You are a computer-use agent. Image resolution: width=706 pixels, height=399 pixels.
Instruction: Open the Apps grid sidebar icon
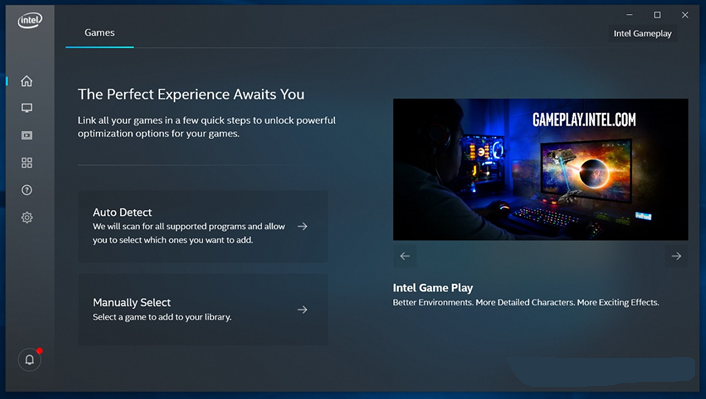coord(27,163)
